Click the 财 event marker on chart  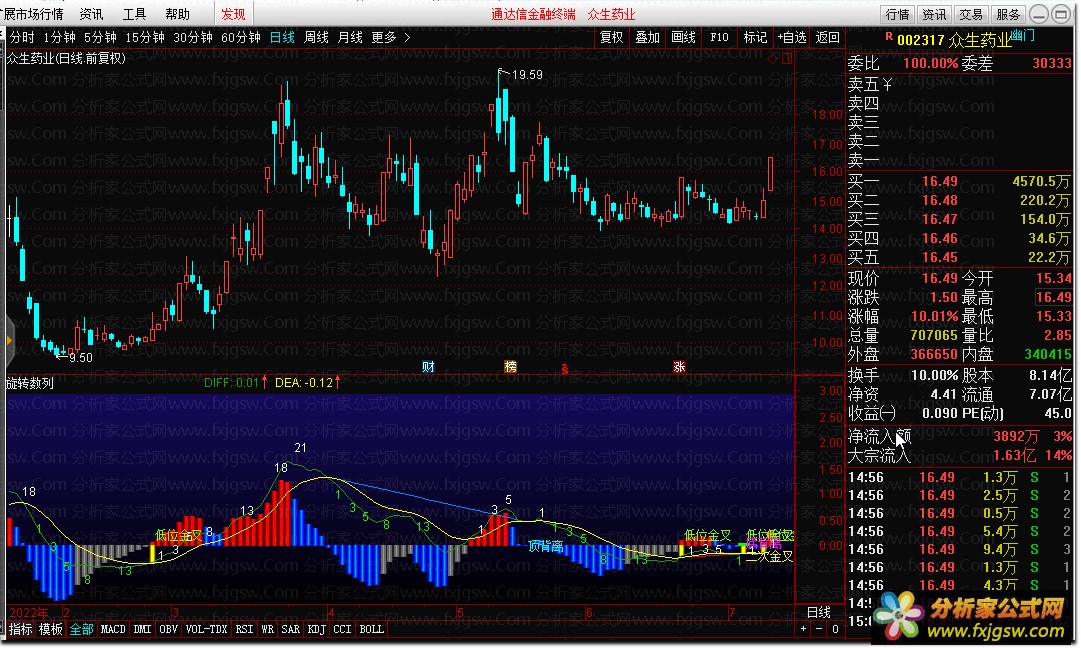point(428,367)
